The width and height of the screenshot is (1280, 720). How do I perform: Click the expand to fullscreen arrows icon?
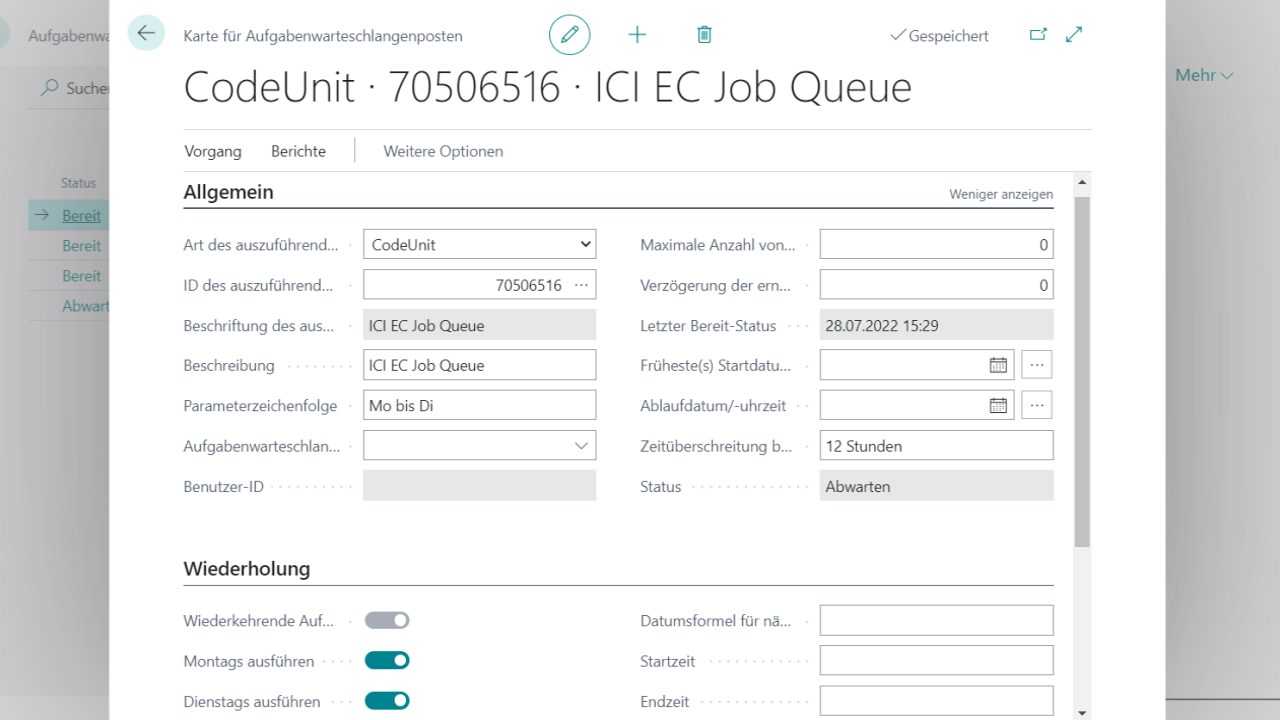[x=1074, y=35]
